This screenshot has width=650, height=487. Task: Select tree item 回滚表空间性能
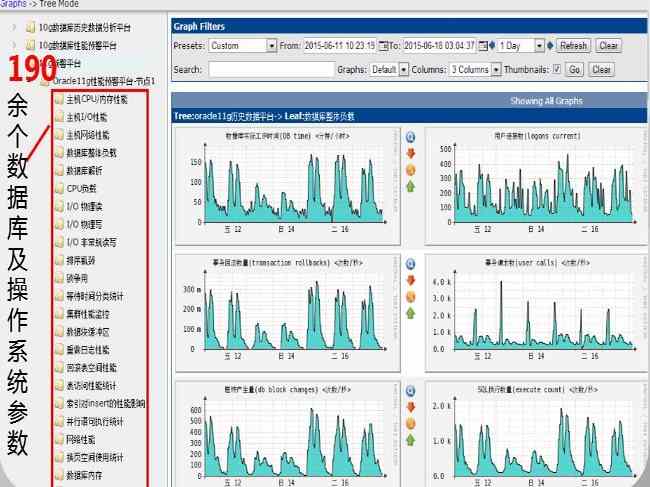point(92,368)
